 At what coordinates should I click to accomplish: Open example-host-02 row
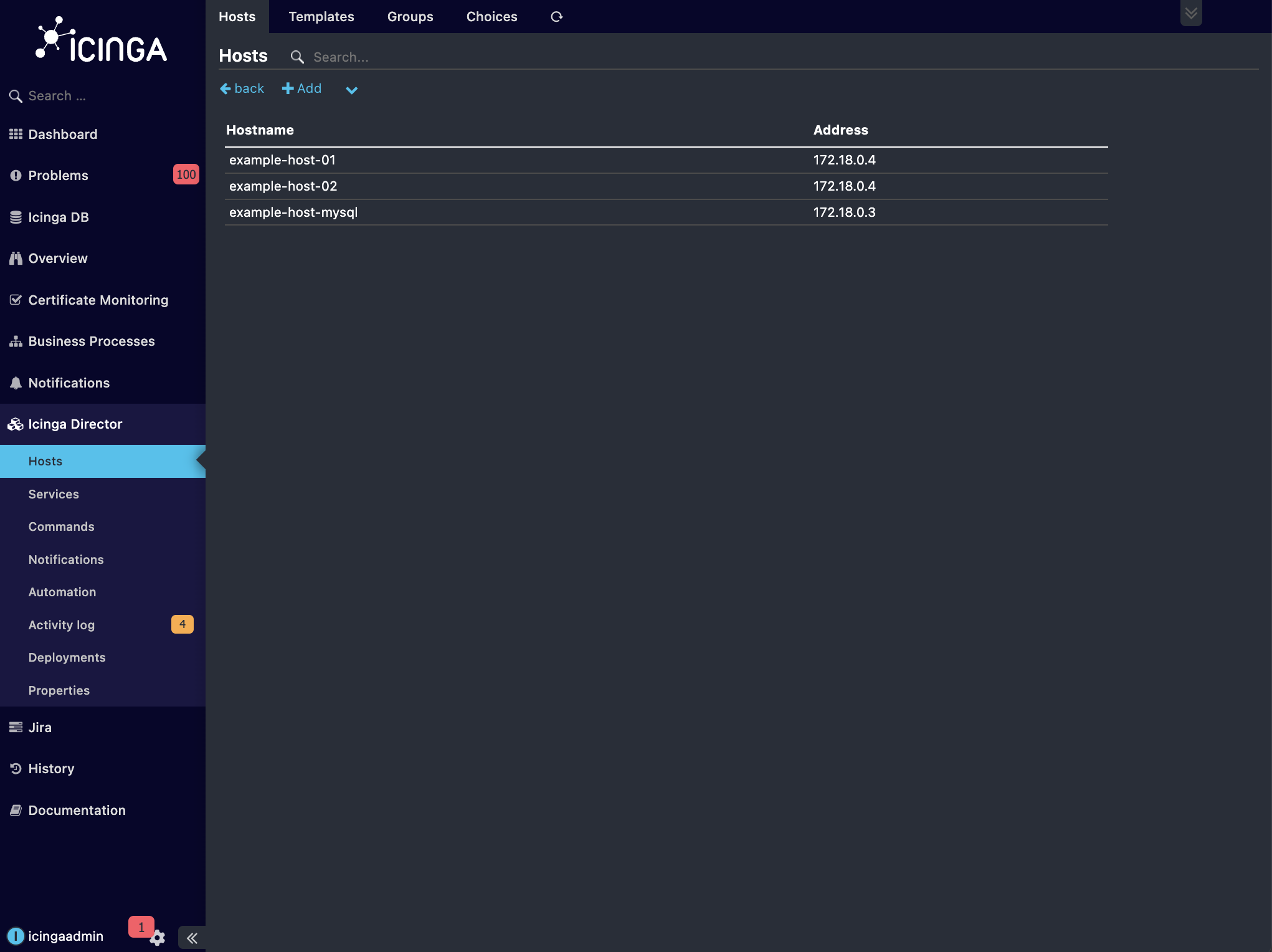coord(666,186)
